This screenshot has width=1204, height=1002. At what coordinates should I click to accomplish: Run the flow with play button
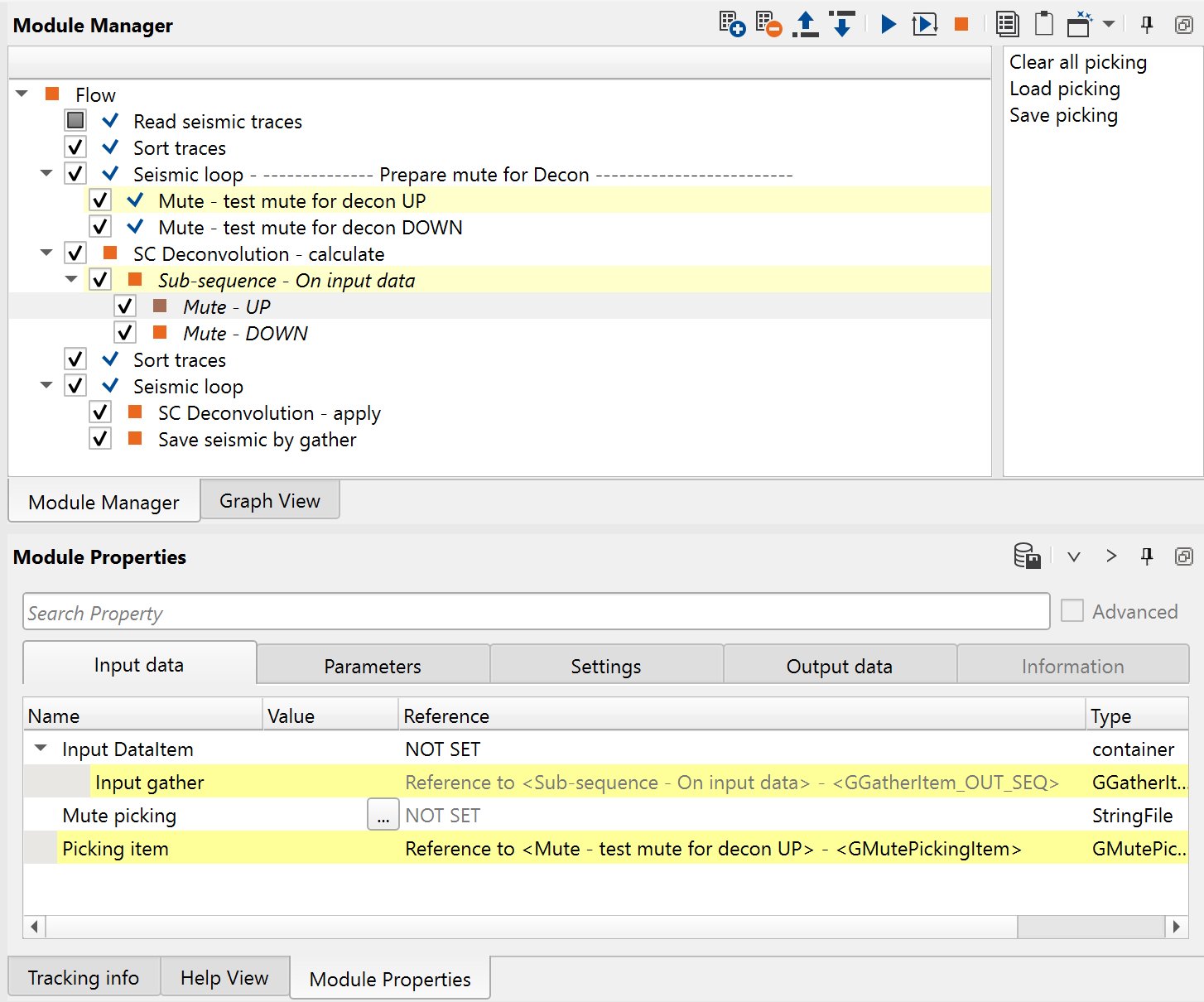click(889, 24)
